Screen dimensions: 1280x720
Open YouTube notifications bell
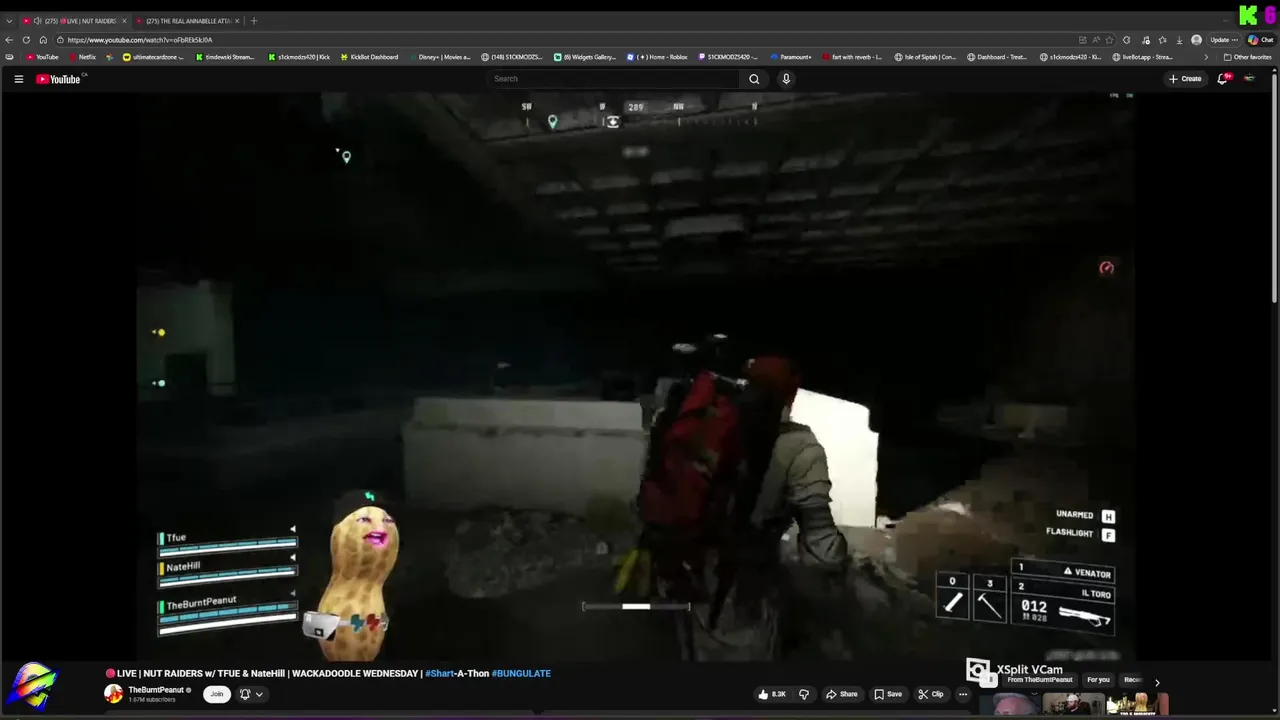(1222, 79)
